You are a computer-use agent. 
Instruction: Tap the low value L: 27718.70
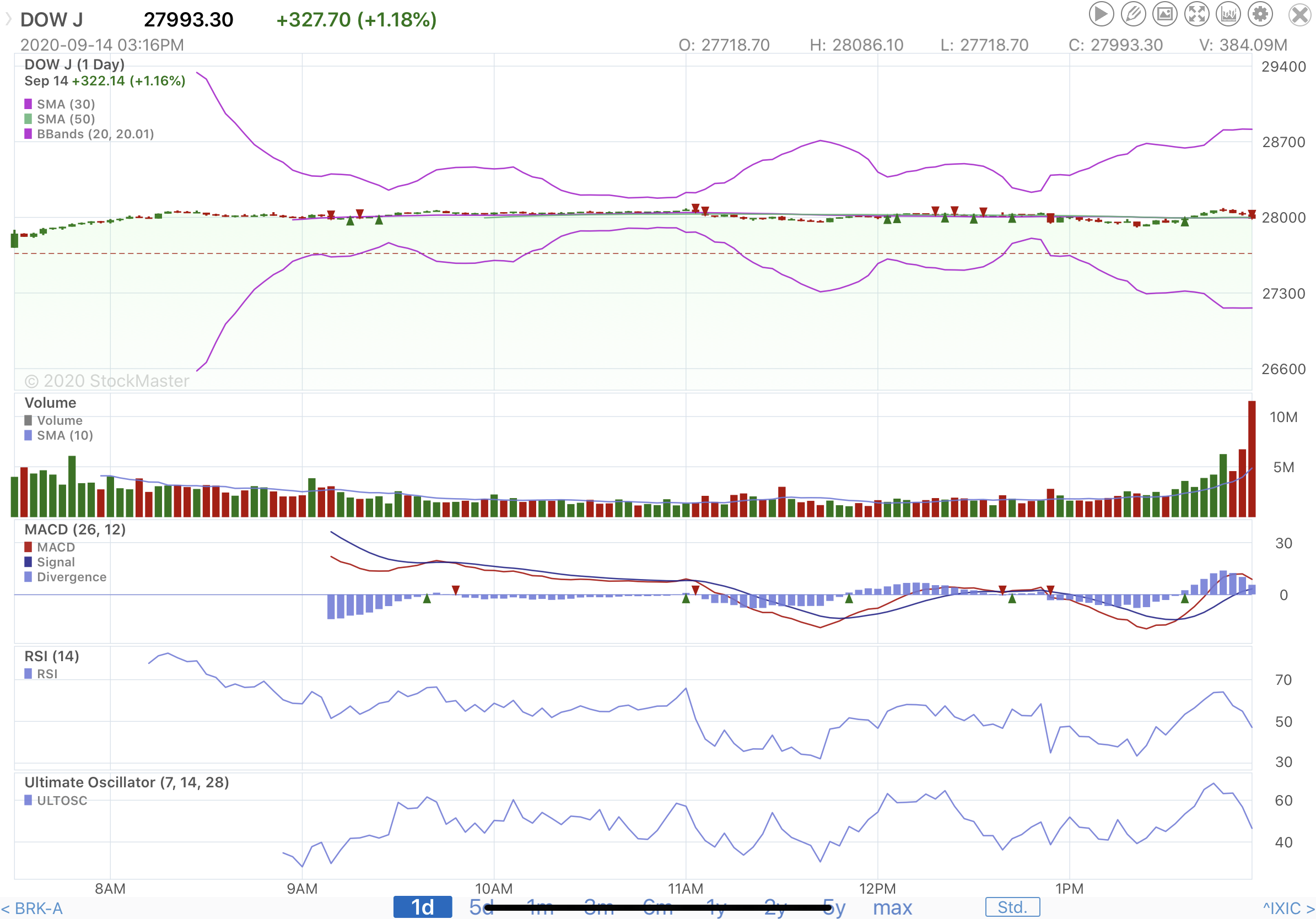click(x=984, y=45)
